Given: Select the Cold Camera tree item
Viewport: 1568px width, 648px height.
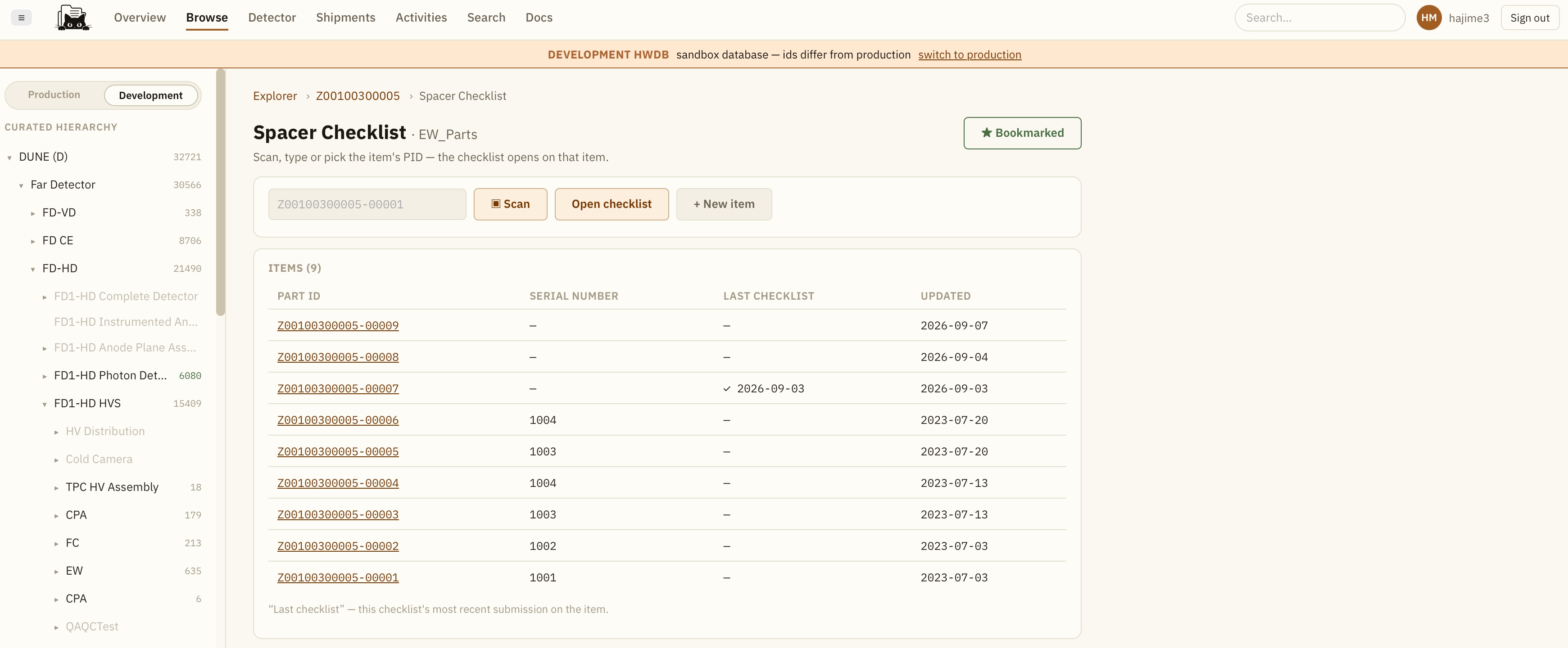Looking at the screenshot, I should [99, 459].
